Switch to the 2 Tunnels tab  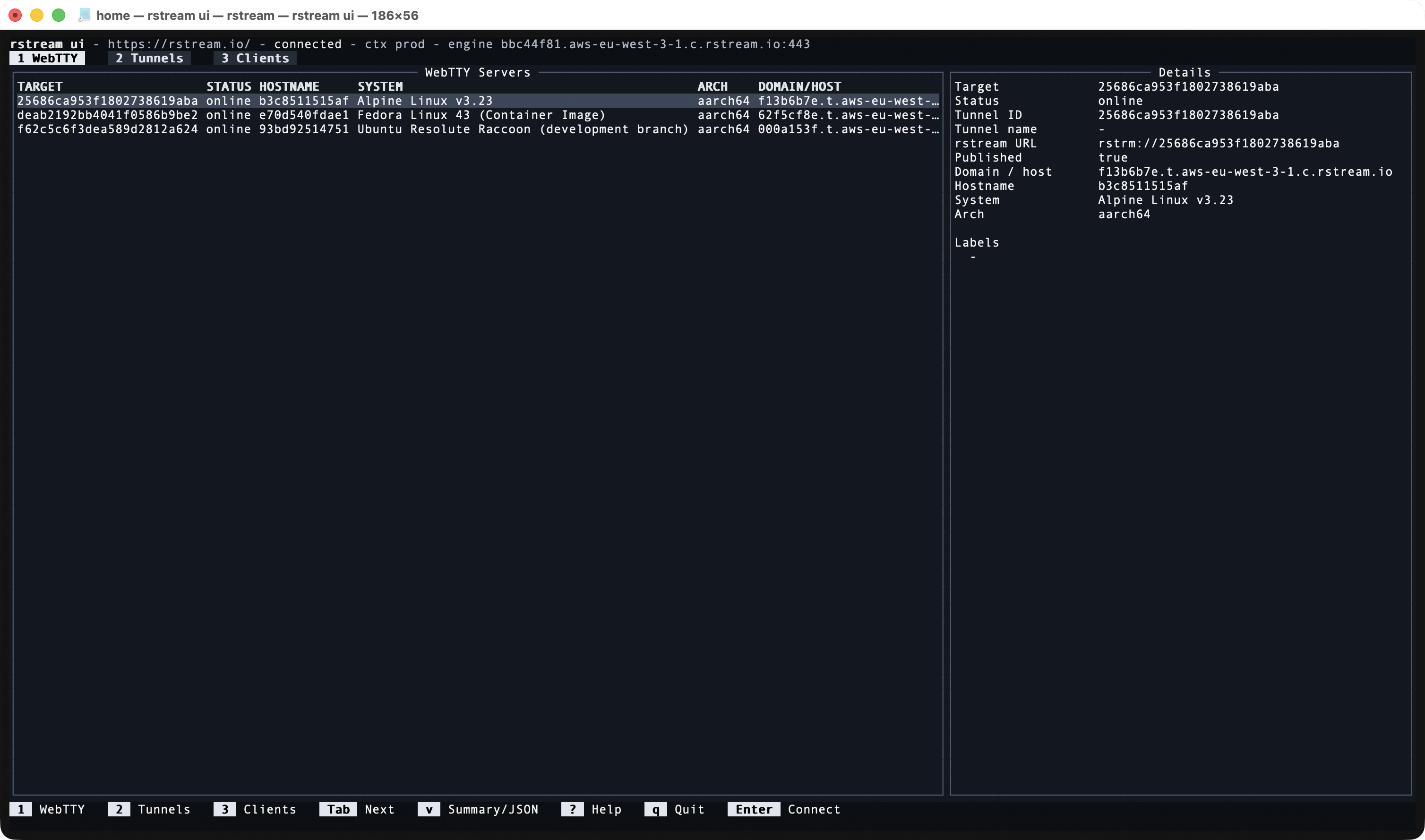pyautogui.click(x=148, y=58)
